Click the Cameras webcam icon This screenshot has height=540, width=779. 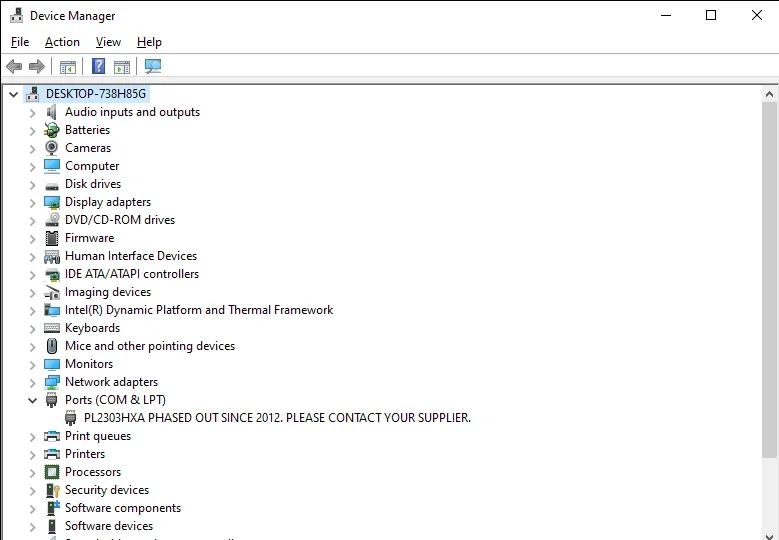click(52, 148)
